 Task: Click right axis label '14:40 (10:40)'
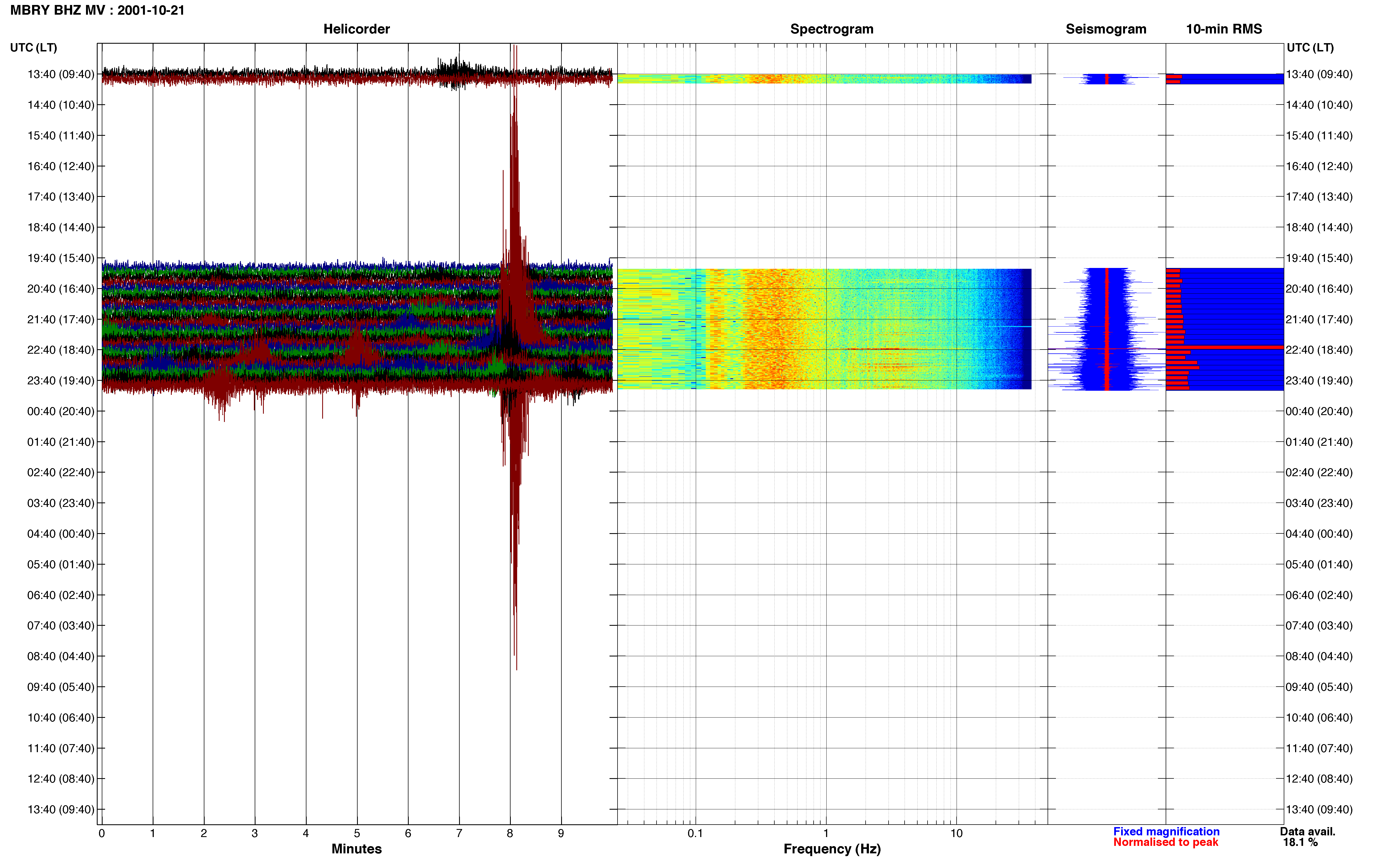[x=1319, y=105]
